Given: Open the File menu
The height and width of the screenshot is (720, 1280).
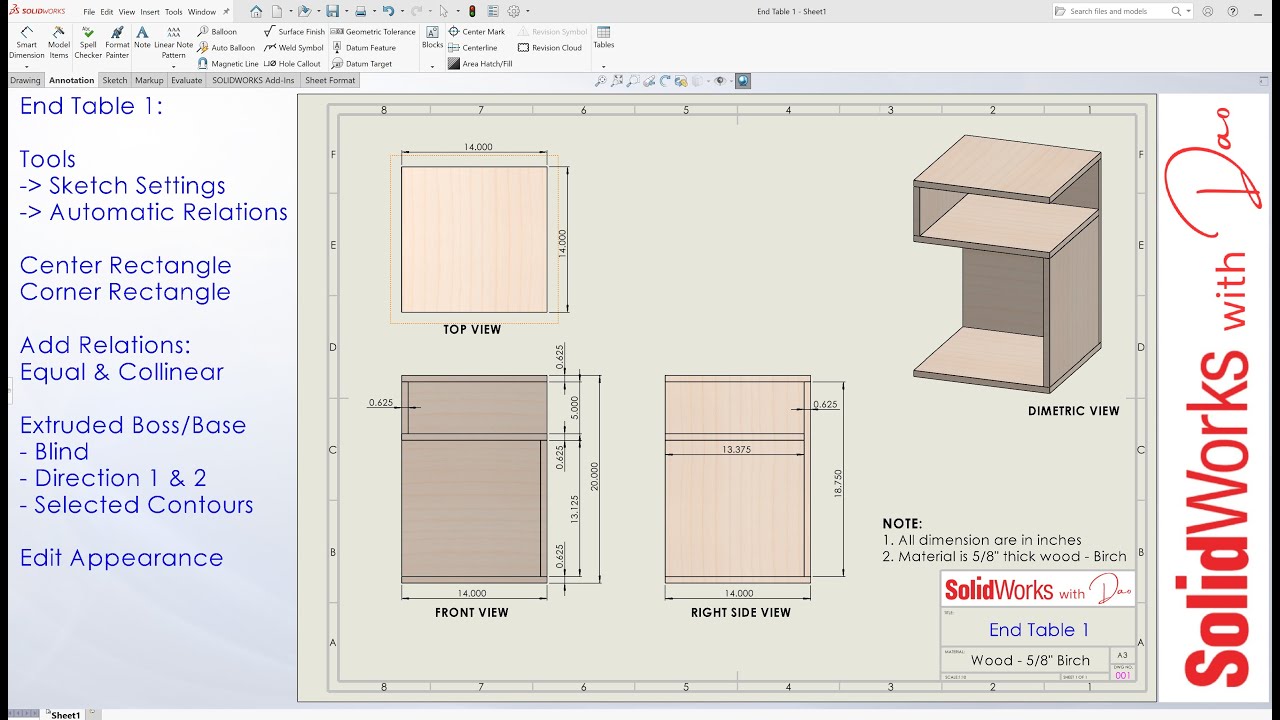Looking at the screenshot, I should coord(89,12).
